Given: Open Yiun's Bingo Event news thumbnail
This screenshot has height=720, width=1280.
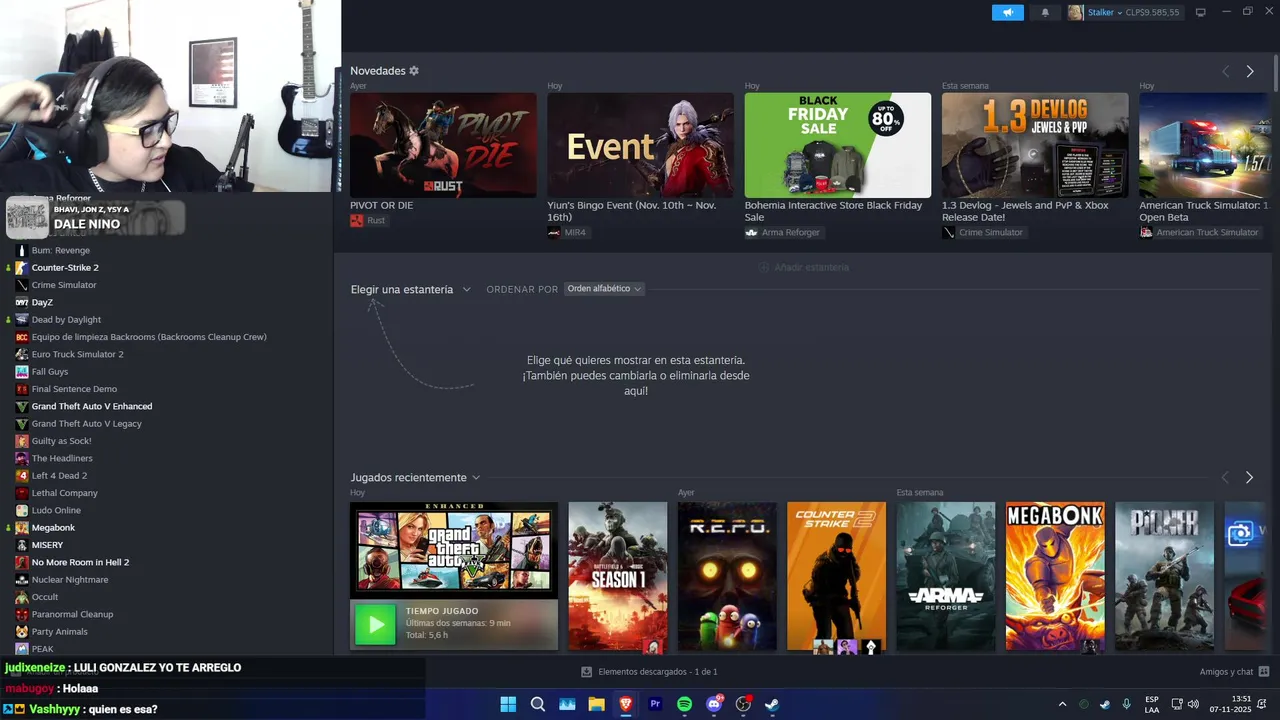Looking at the screenshot, I should point(640,145).
